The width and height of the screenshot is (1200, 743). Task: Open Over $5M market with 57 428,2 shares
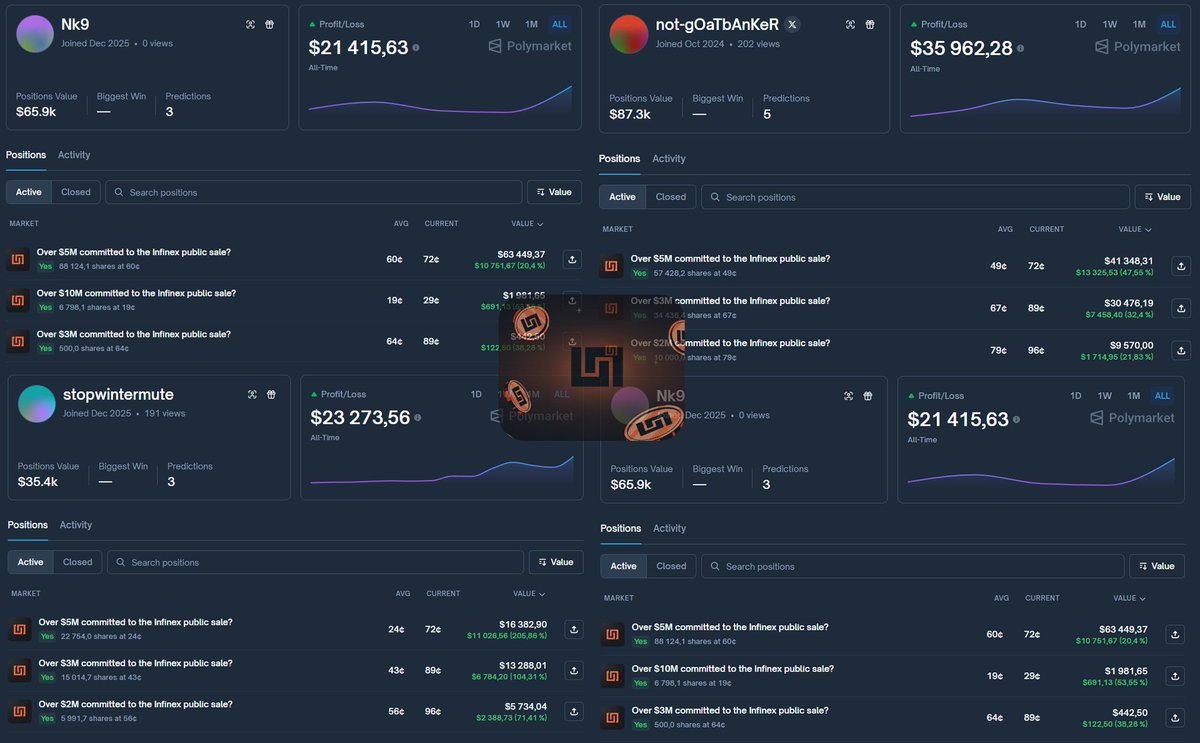(x=730, y=258)
